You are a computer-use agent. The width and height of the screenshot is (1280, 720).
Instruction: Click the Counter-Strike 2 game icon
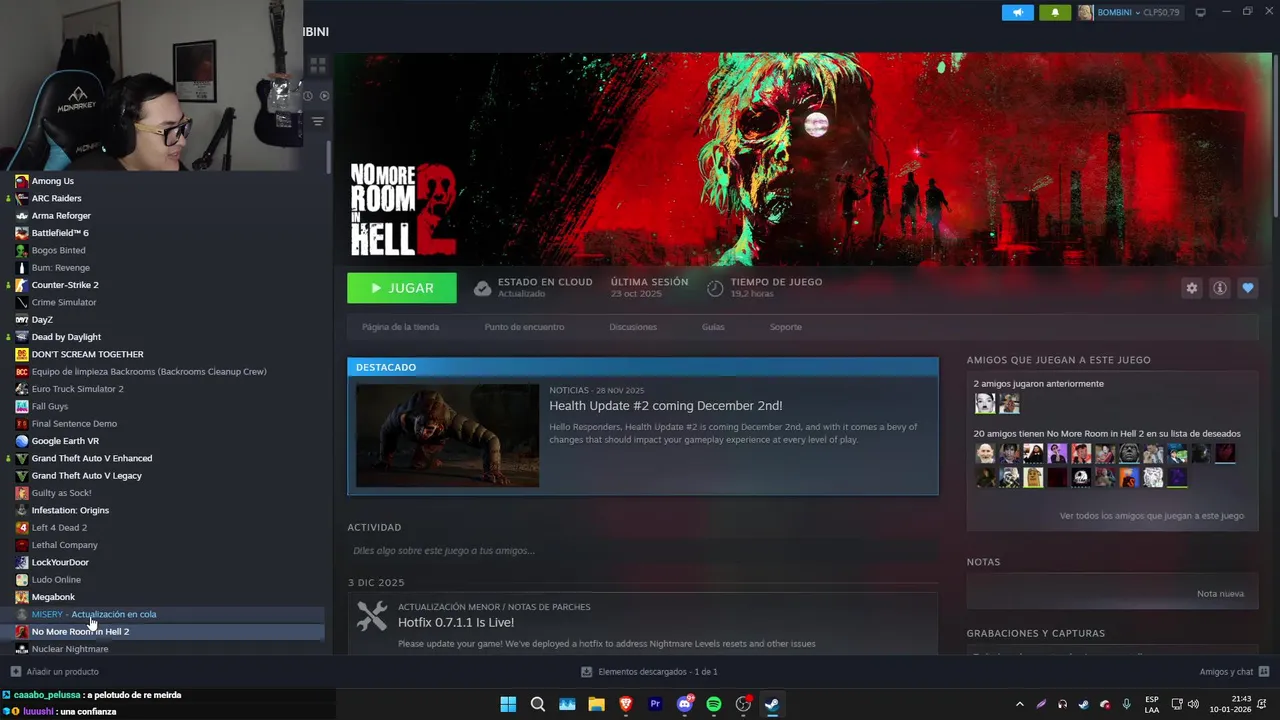coord(21,285)
